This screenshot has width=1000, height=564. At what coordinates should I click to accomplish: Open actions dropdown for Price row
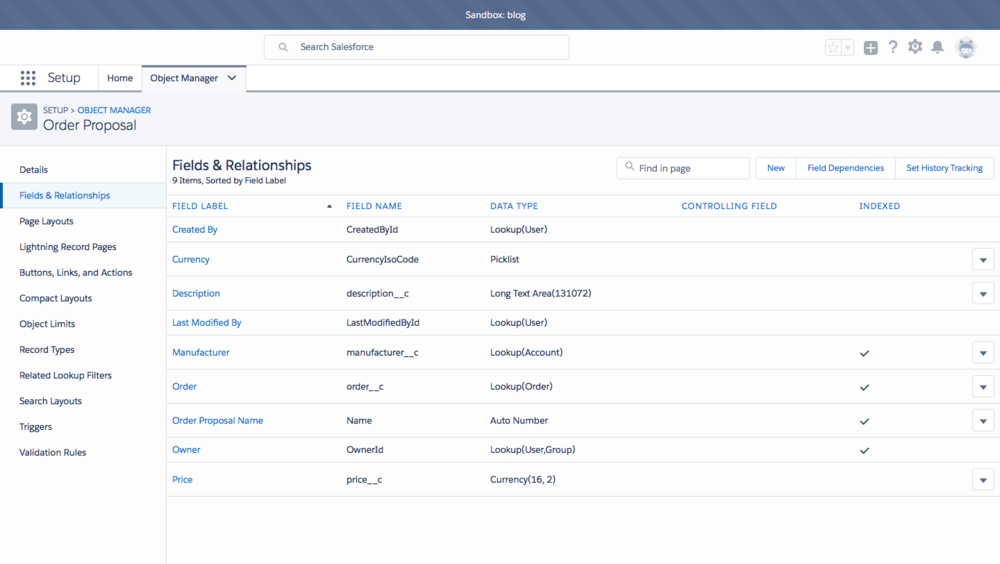[x=983, y=480]
